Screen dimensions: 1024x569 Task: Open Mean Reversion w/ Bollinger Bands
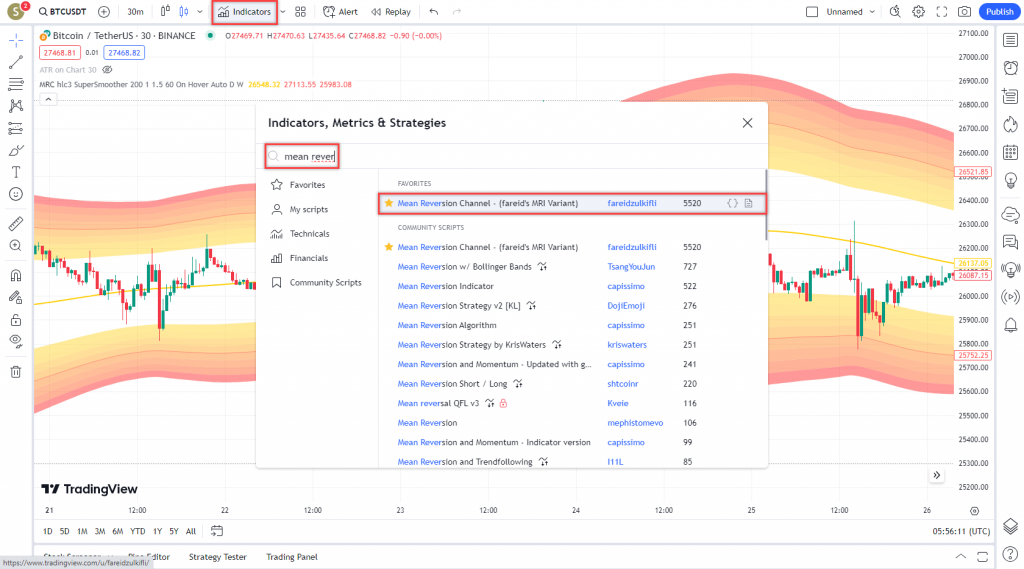coord(464,267)
